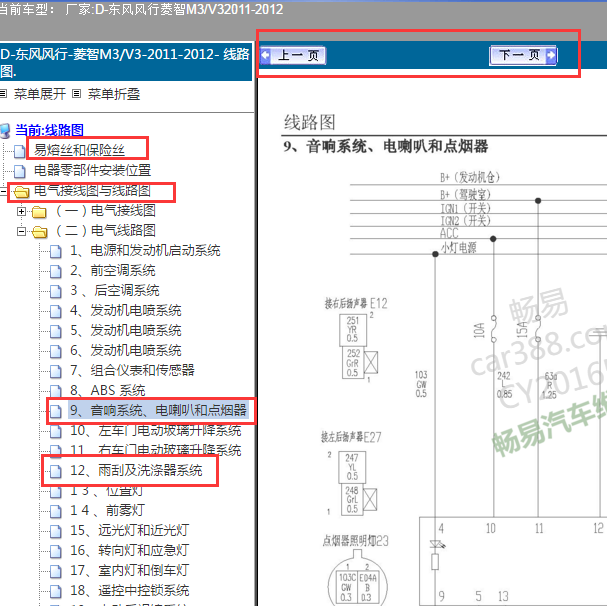Image resolution: width=607 pixels, height=606 pixels.
Task: Collapse the 电气接线图与线路图 tree node
Action: click(3, 191)
